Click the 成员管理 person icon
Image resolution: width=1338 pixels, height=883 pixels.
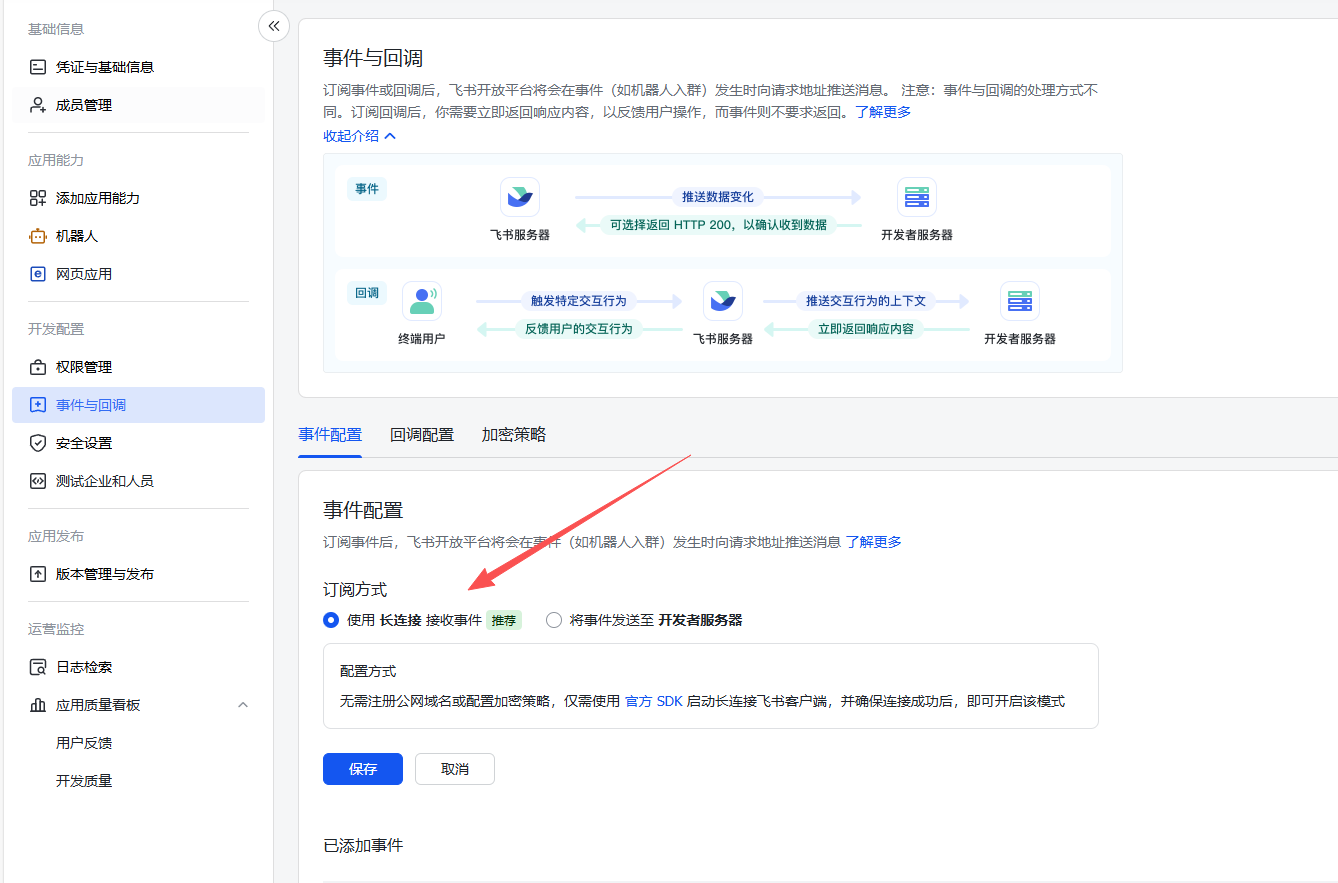[38, 105]
